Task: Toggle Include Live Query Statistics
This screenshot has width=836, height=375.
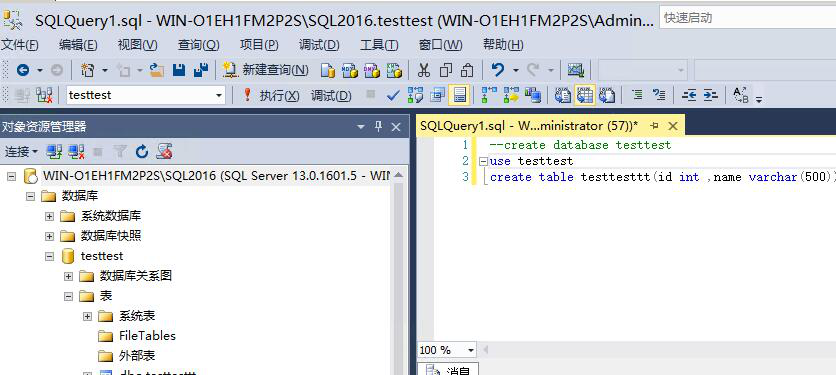Action: [511, 95]
